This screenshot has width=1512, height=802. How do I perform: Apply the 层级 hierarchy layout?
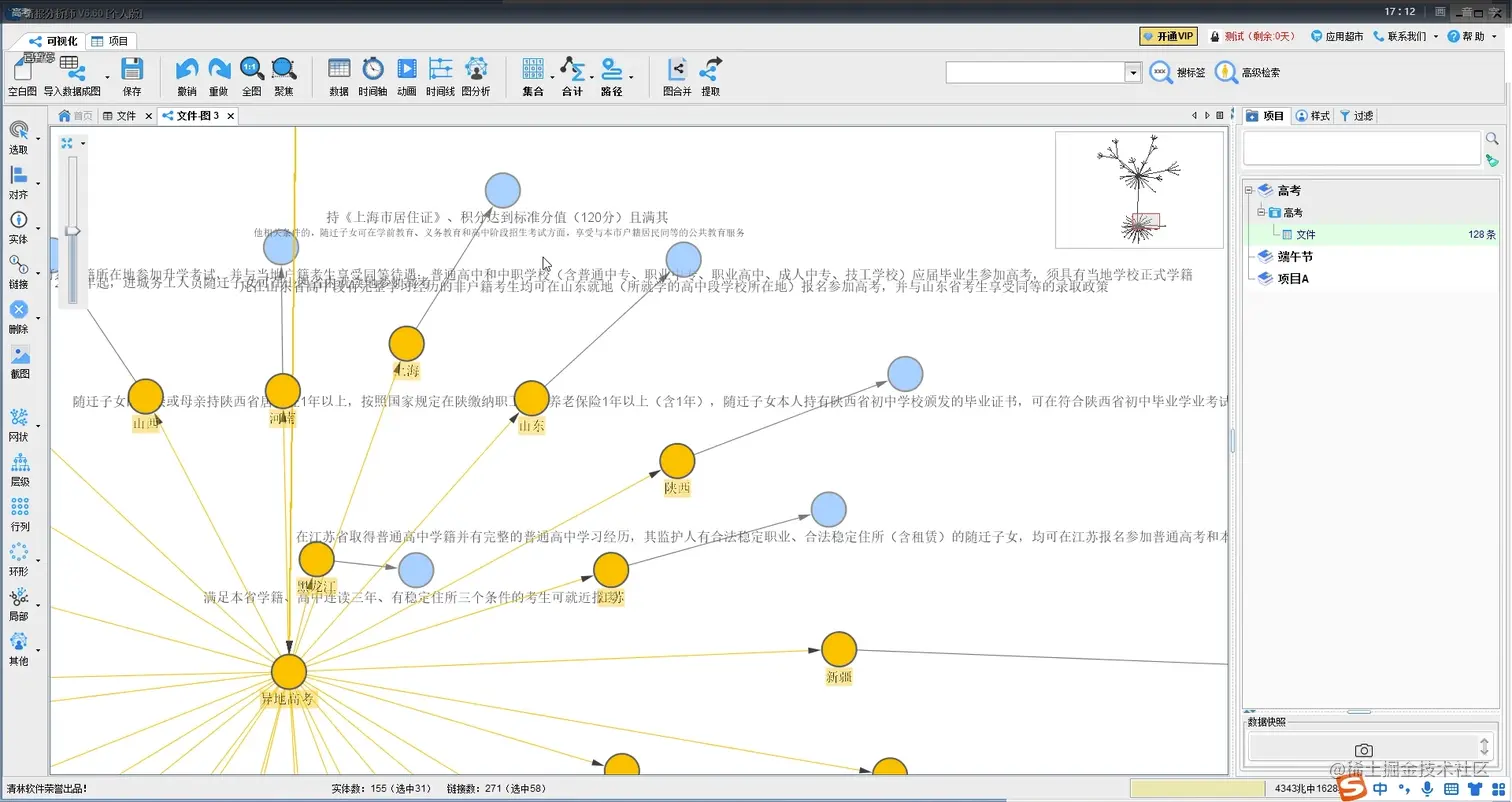(19, 470)
